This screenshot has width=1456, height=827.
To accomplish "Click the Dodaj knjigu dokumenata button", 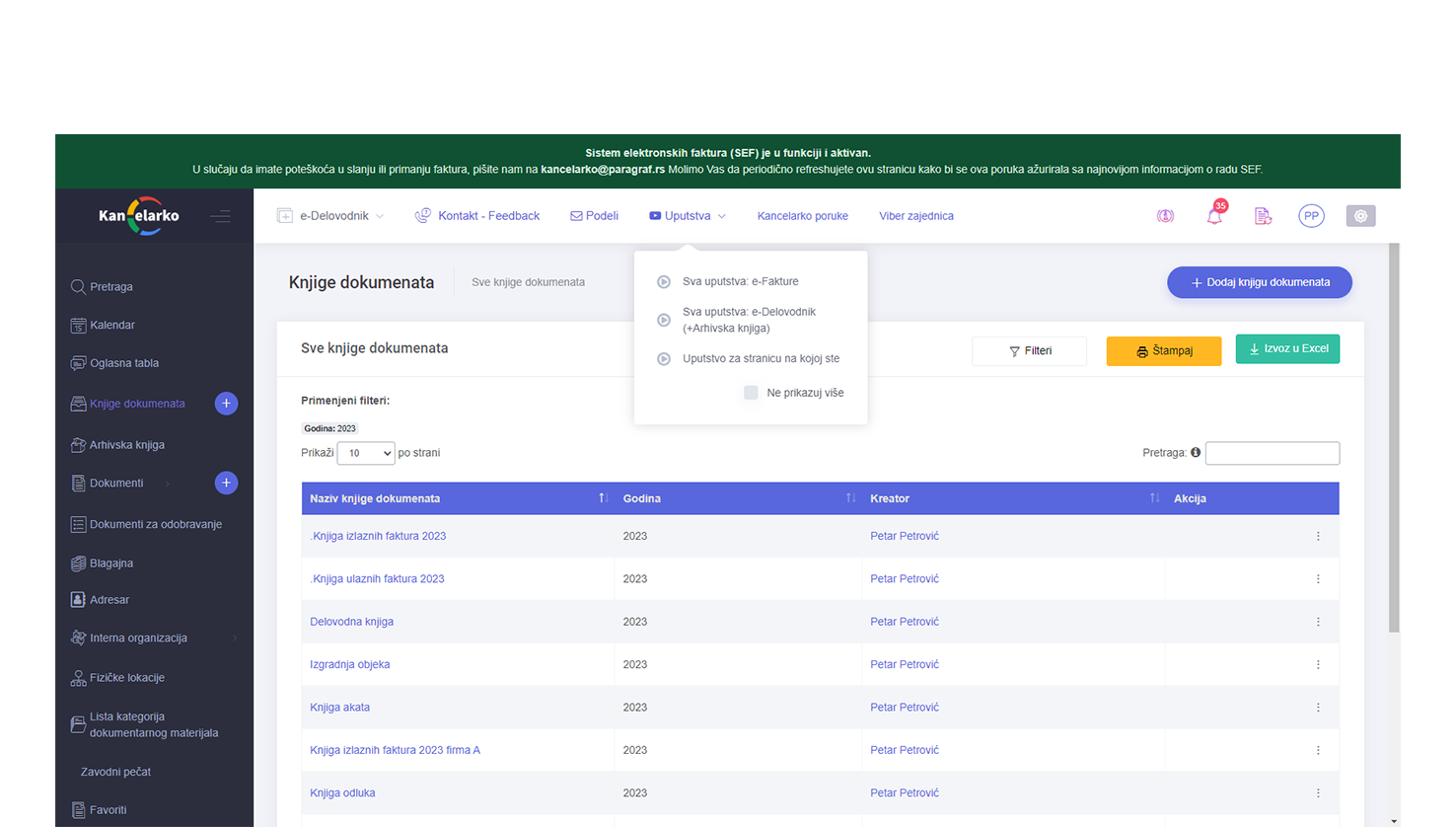I will click(x=1259, y=282).
